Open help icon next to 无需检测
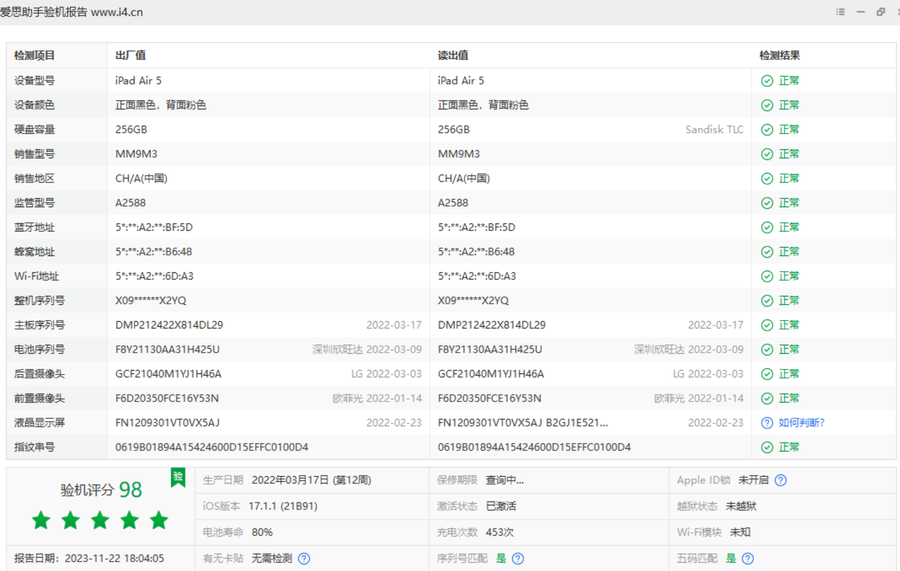The image size is (900, 571). coord(304,558)
